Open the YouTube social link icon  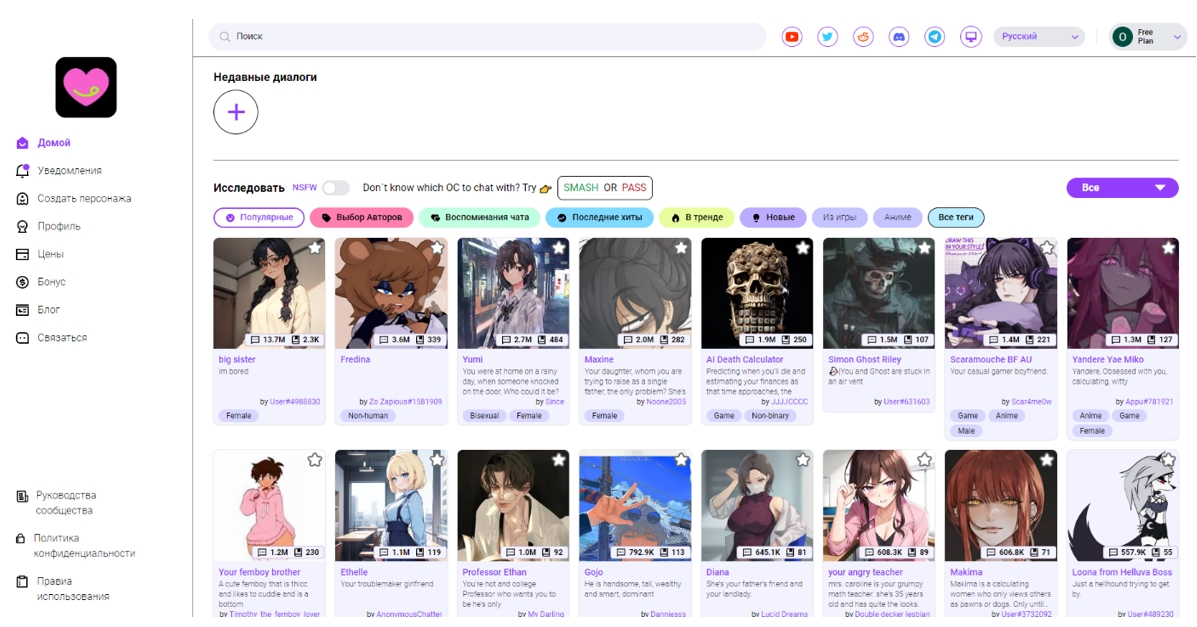pos(792,37)
